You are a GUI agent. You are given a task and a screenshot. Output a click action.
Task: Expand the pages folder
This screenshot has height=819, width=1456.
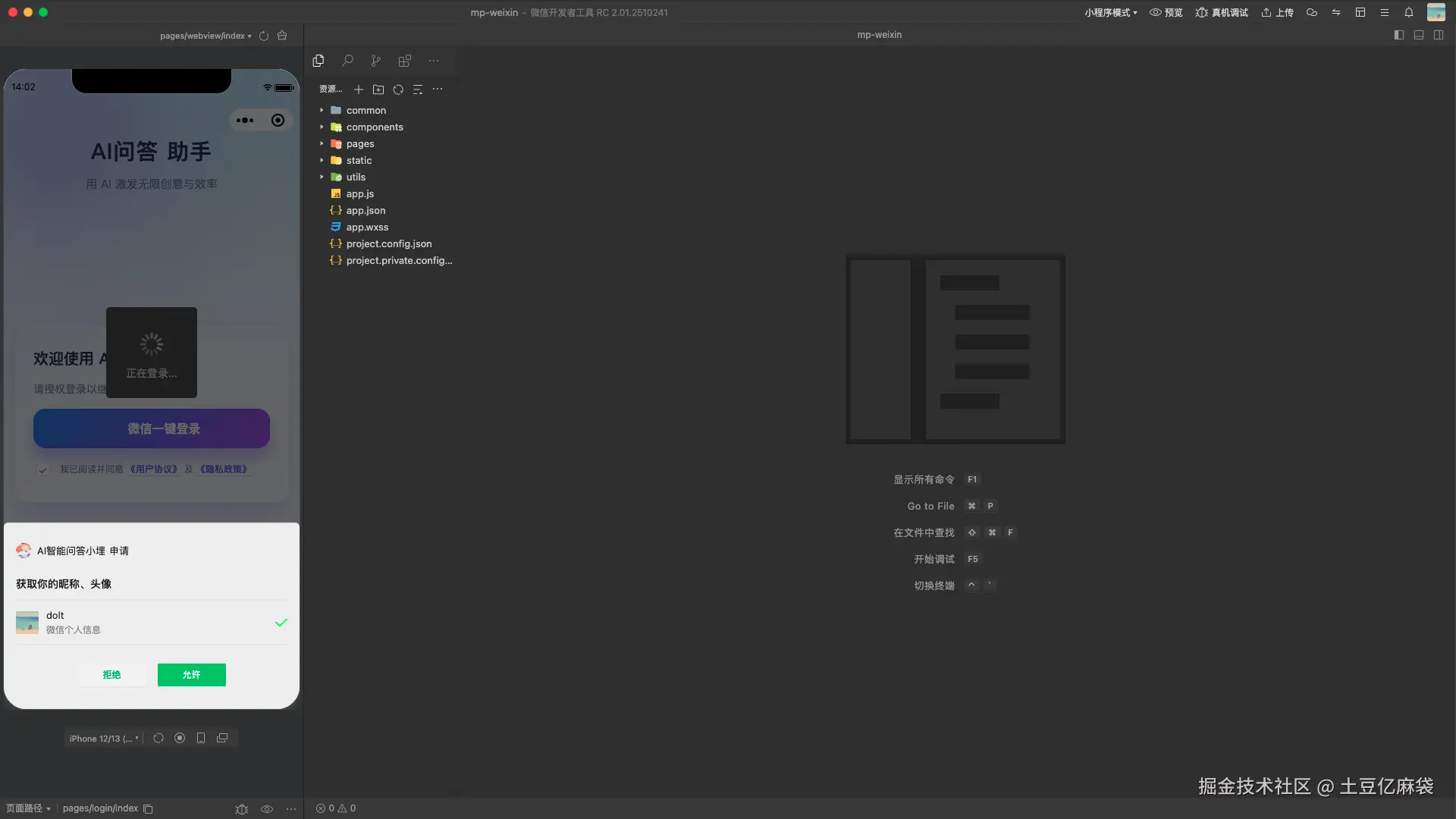tap(359, 143)
